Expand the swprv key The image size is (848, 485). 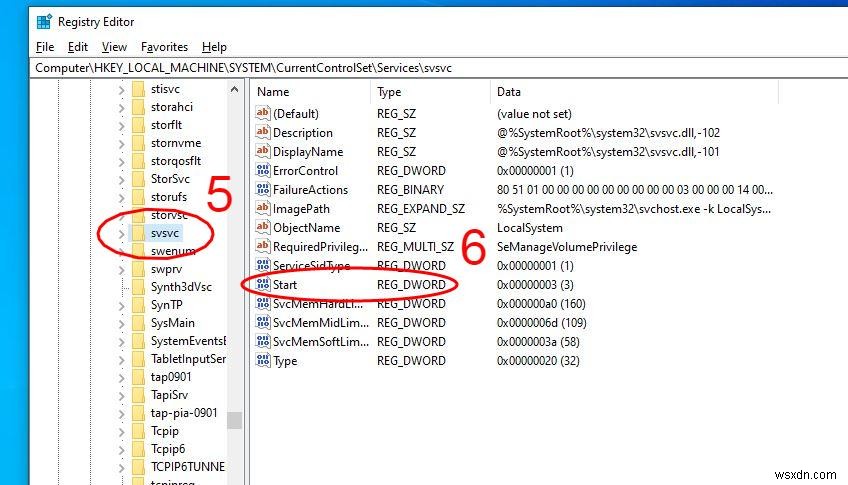(x=122, y=269)
